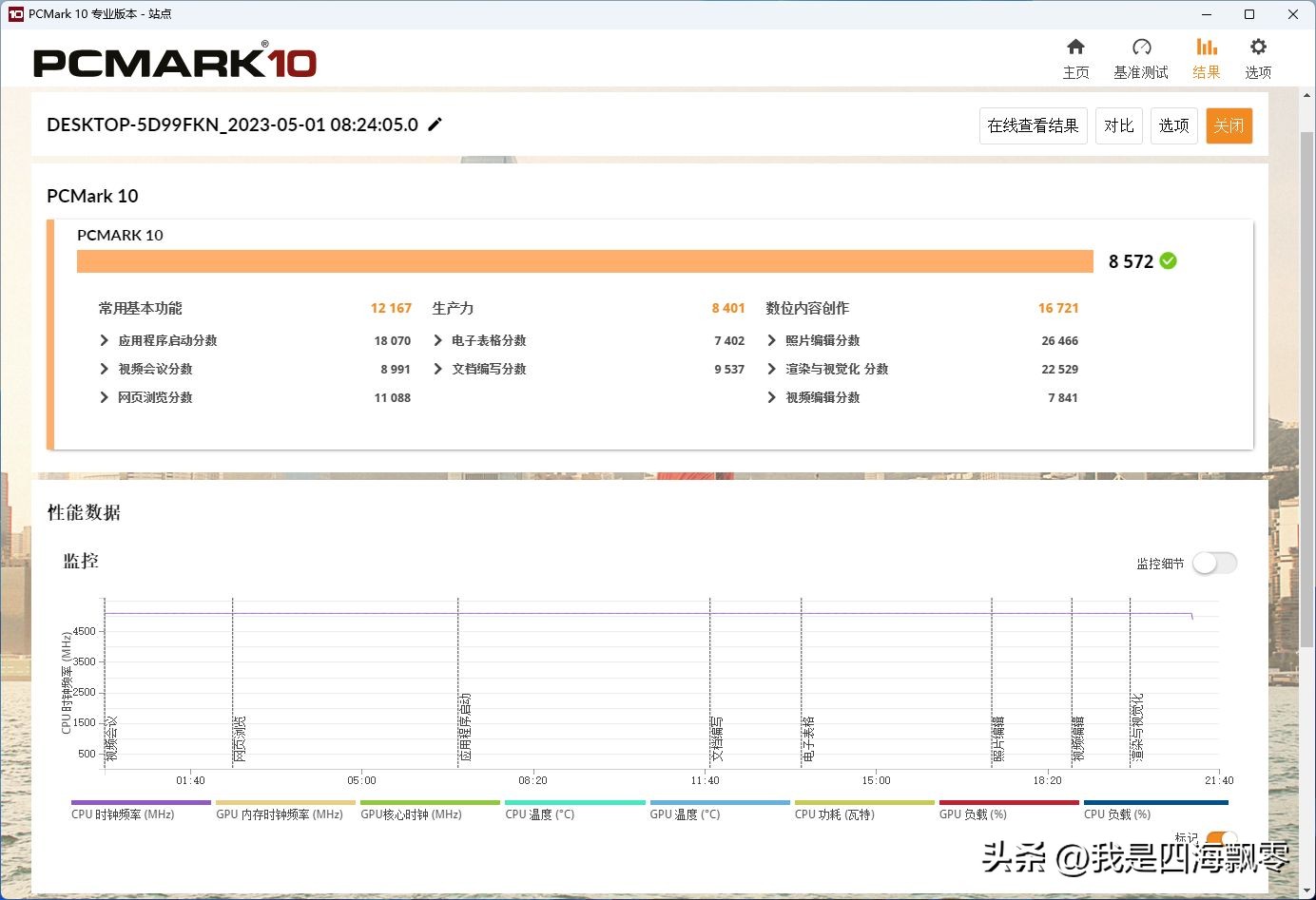1316x900 pixels.
Task: Open the 主页 home icon
Action: 1075,52
